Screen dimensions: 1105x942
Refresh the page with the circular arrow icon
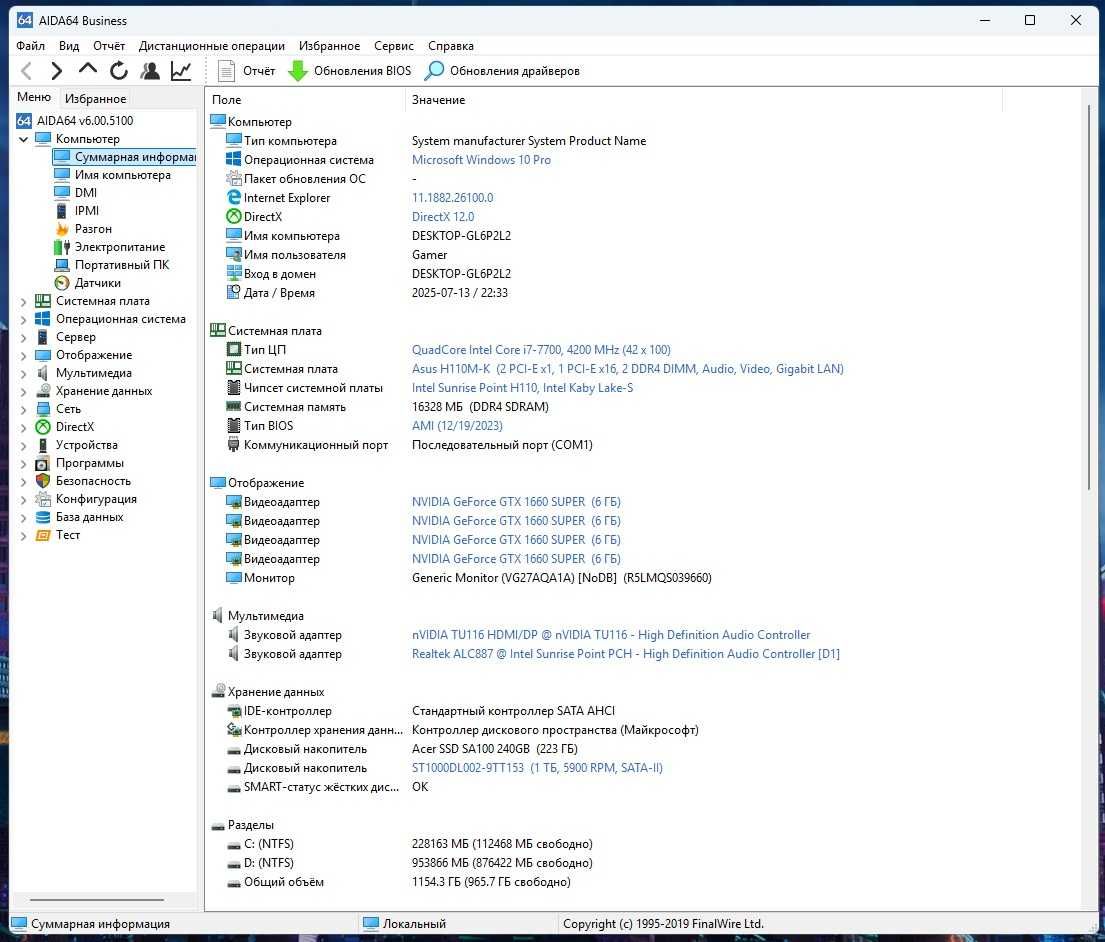pos(118,70)
